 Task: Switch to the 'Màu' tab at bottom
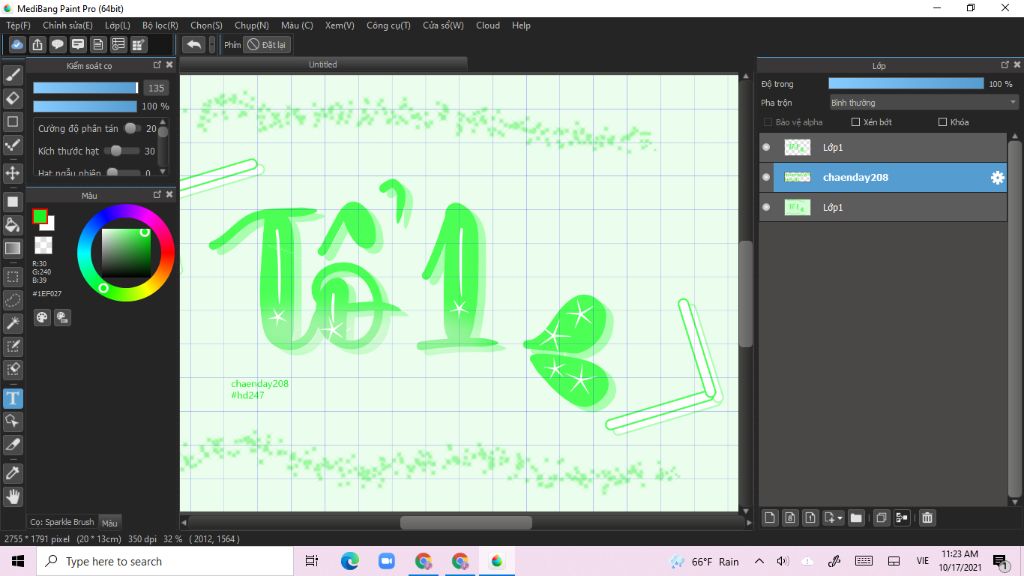pos(110,522)
